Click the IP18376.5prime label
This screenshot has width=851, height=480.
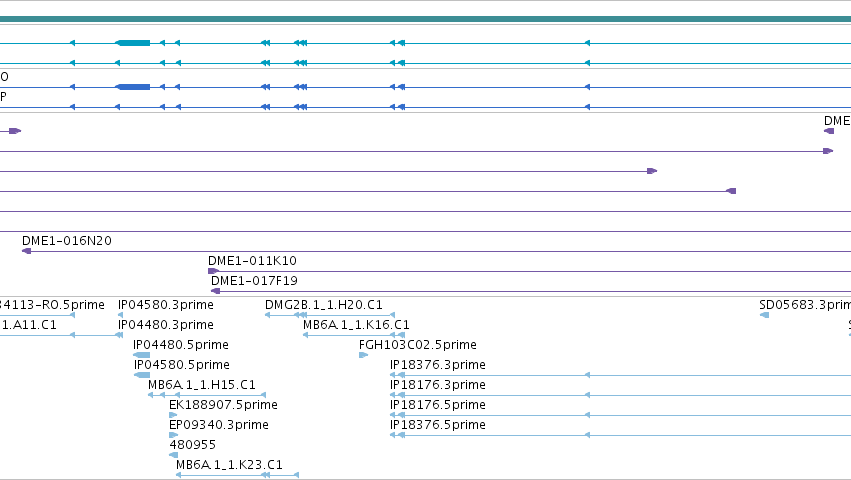(437, 425)
